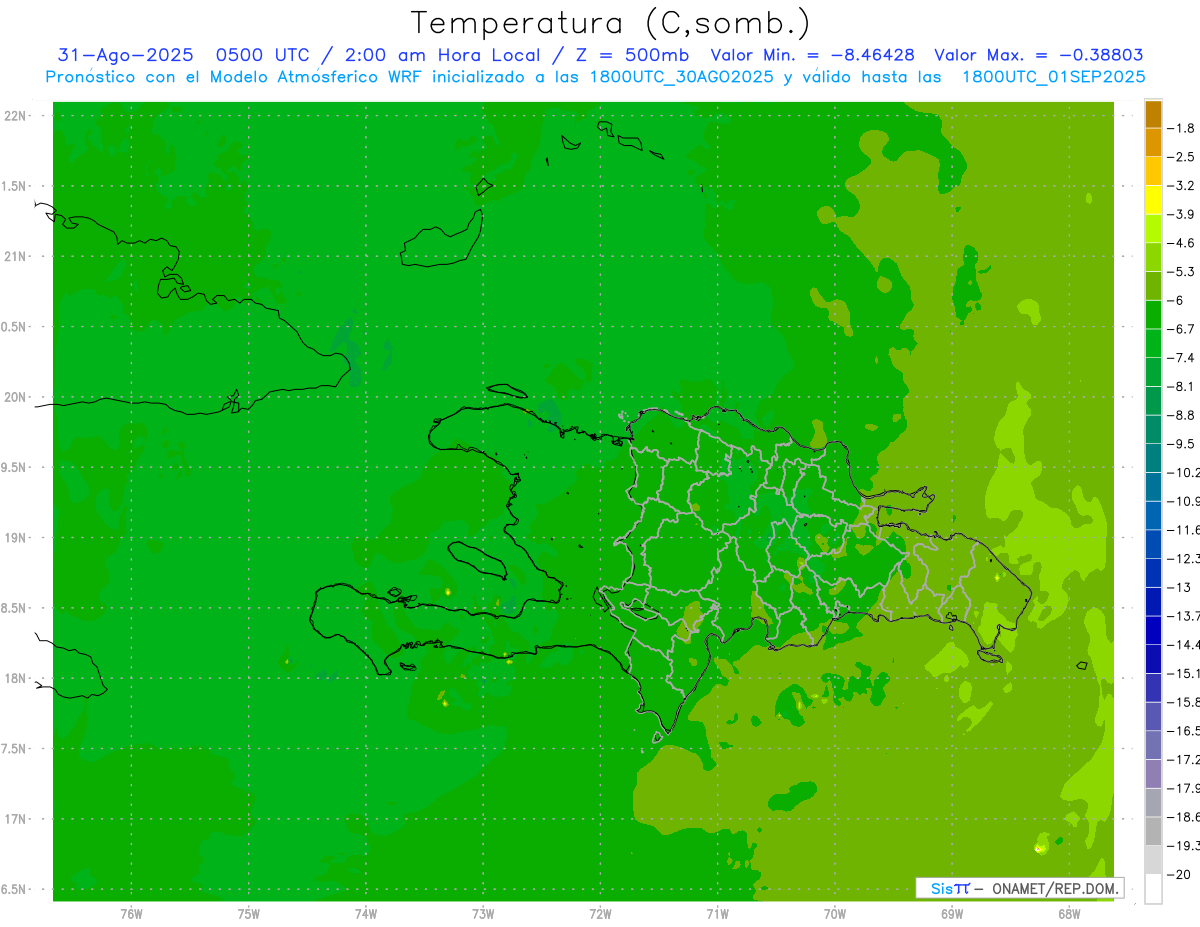Viewport: 1200px width, 927px height.
Task: Click the '-10.2' colorbar label
Action: 1185,472
